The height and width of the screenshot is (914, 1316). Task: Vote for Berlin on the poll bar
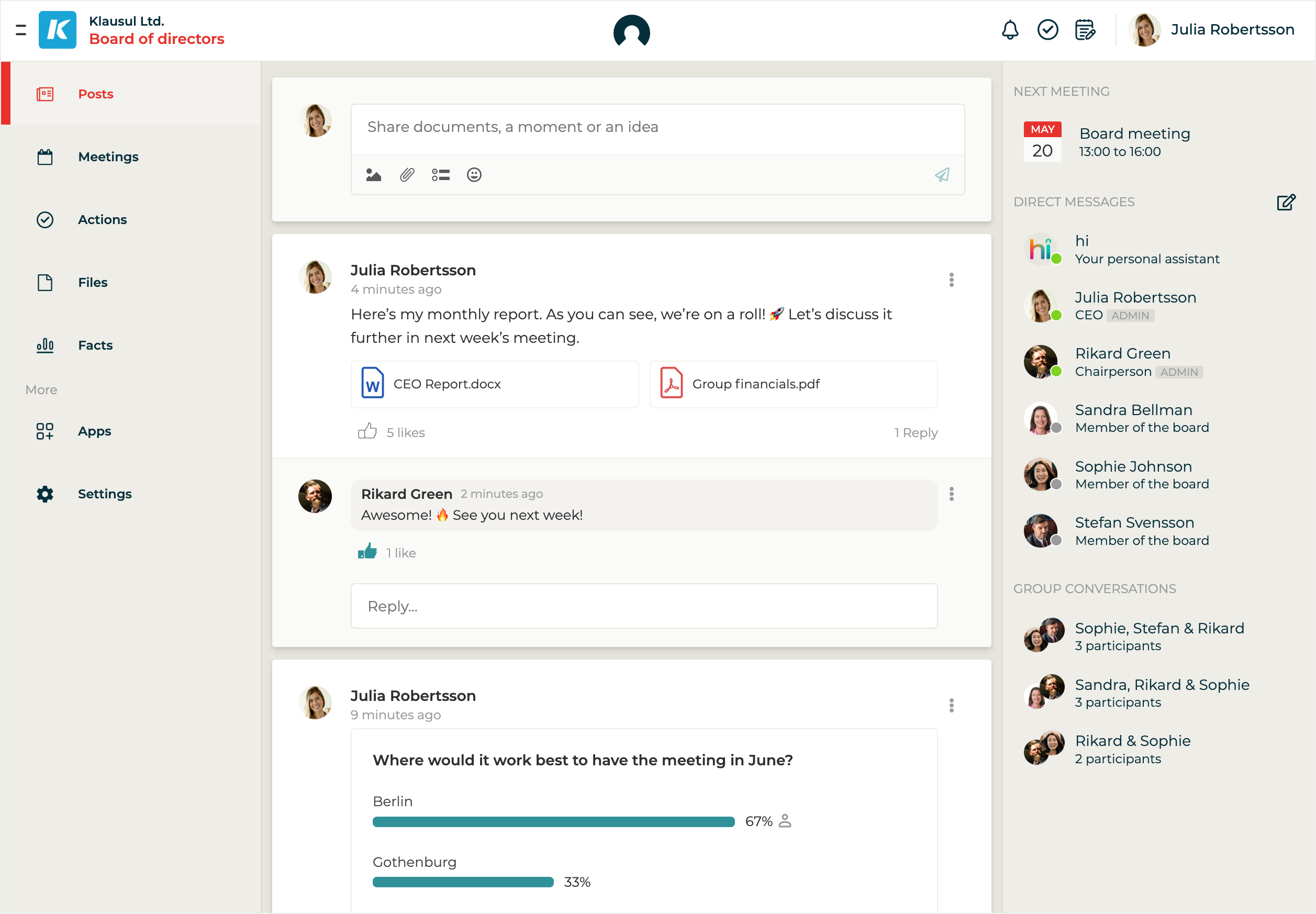click(553, 821)
